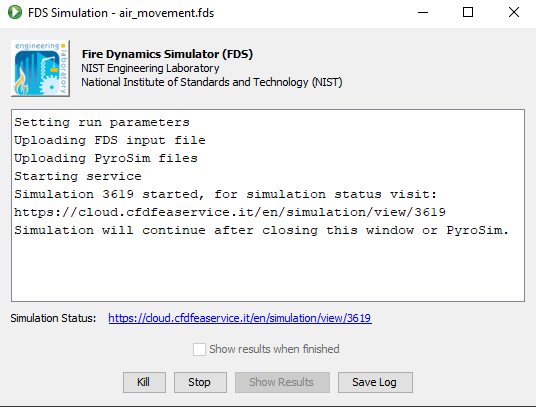The height and width of the screenshot is (409, 536).
Task: Enable Show results when finished checkbox
Action: pyautogui.click(x=199, y=349)
